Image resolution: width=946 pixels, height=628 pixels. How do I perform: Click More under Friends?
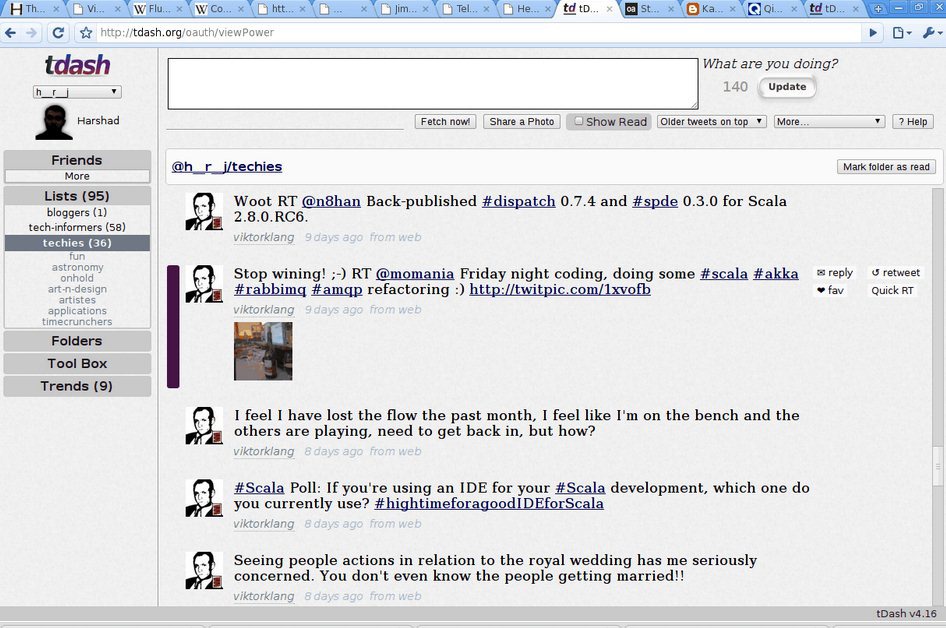(77, 176)
